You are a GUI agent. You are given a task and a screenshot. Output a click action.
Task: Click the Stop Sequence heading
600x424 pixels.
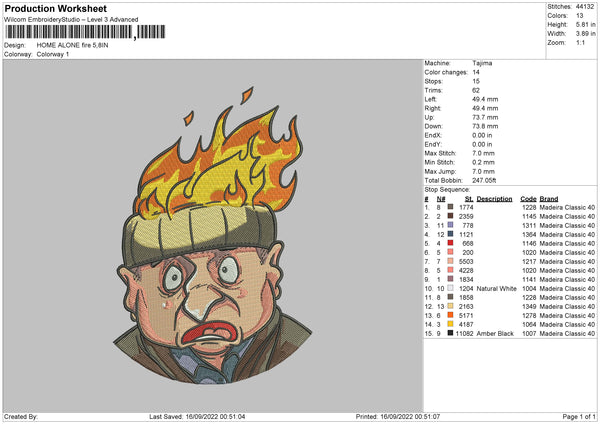point(447,190)
